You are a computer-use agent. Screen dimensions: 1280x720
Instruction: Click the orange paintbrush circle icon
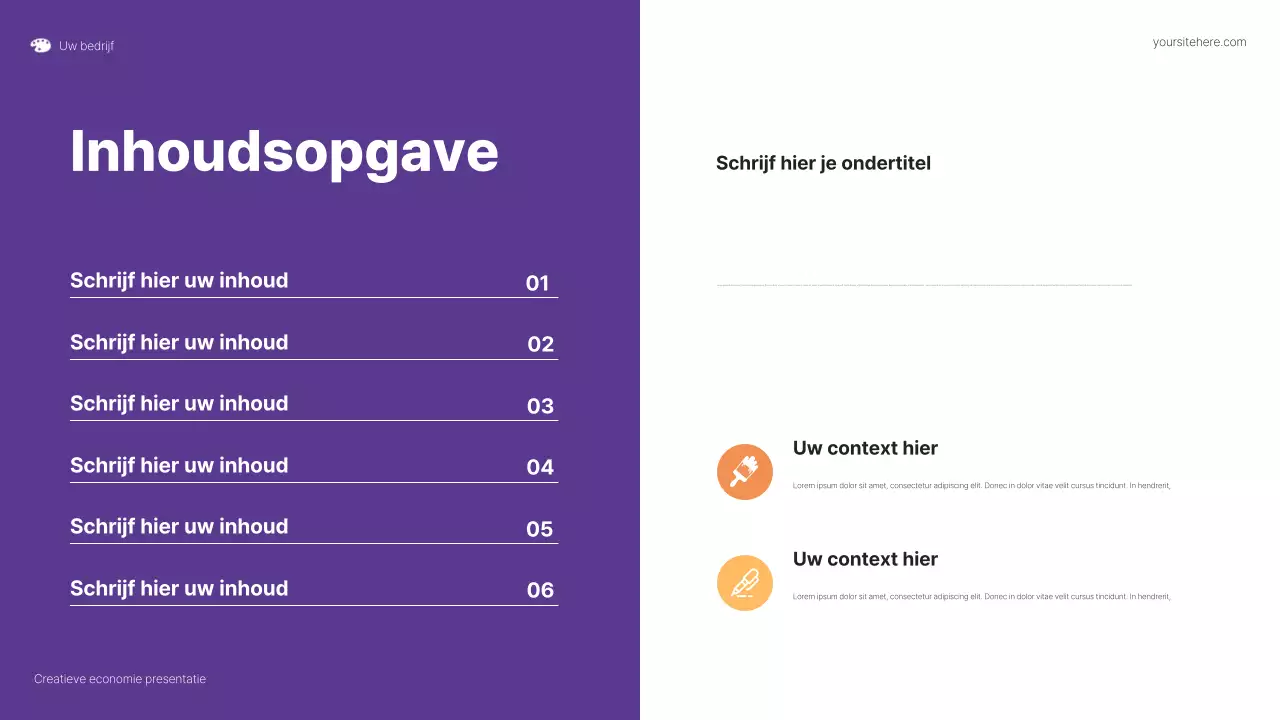pyautogui.click(x=745, y=472)
